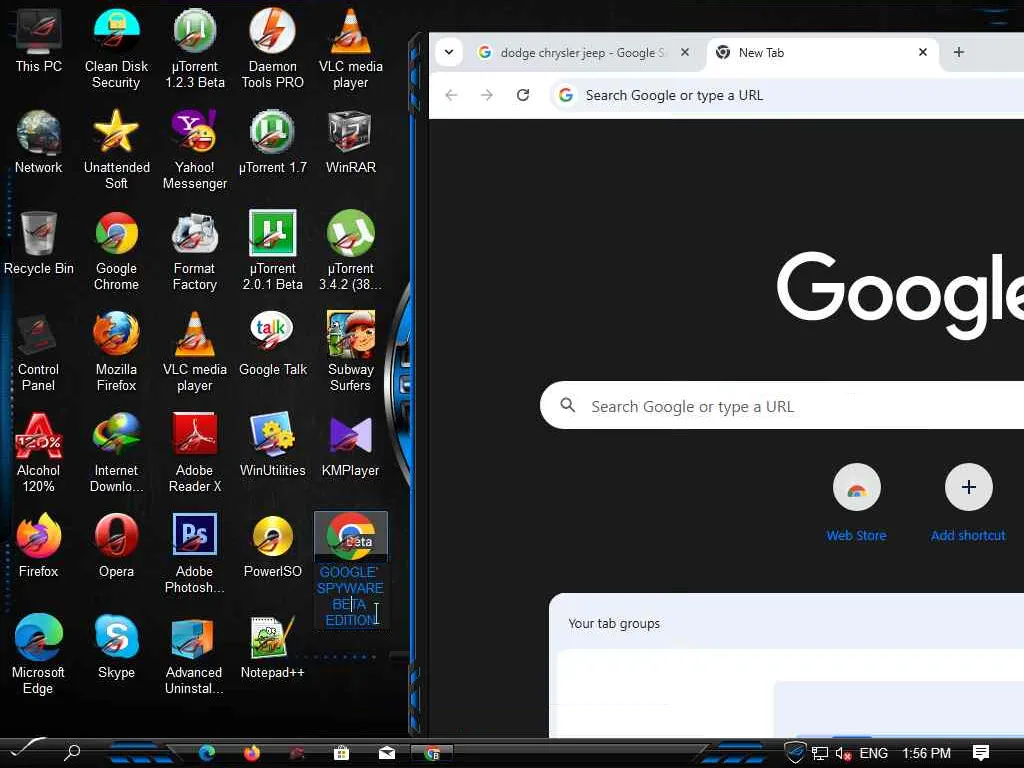This screenshot has width=1024, height=768.
Task: Launch Google Talk shortcut
Action: [x=272, y=343]
